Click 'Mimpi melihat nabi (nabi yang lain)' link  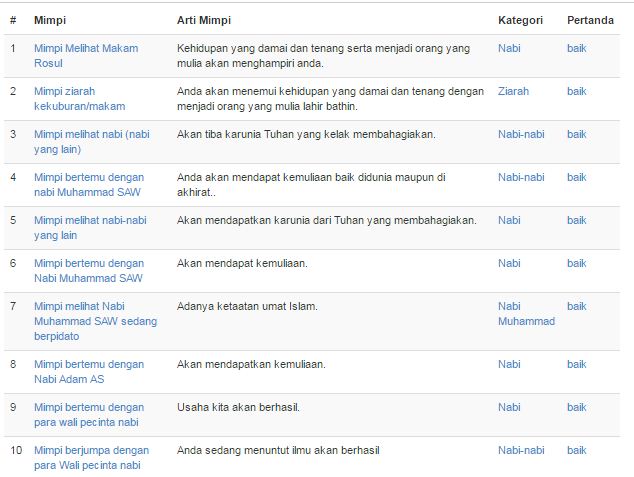pos(91,142)
